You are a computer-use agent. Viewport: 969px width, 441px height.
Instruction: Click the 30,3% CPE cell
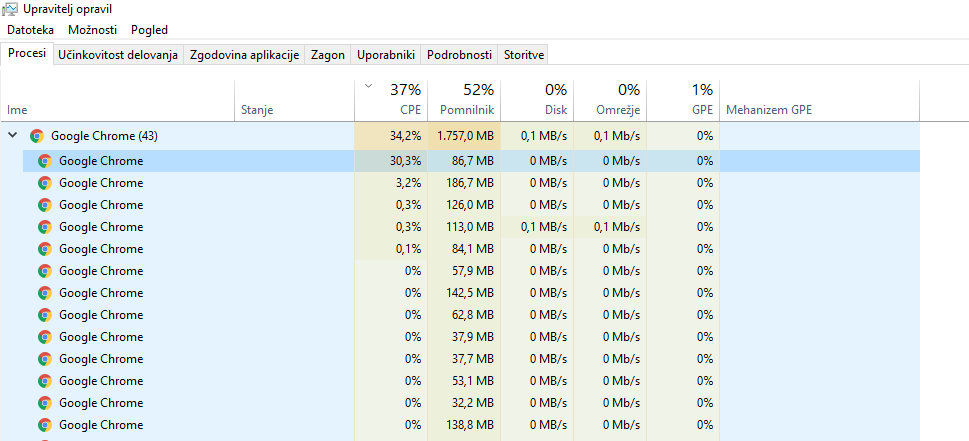(391, 161)
